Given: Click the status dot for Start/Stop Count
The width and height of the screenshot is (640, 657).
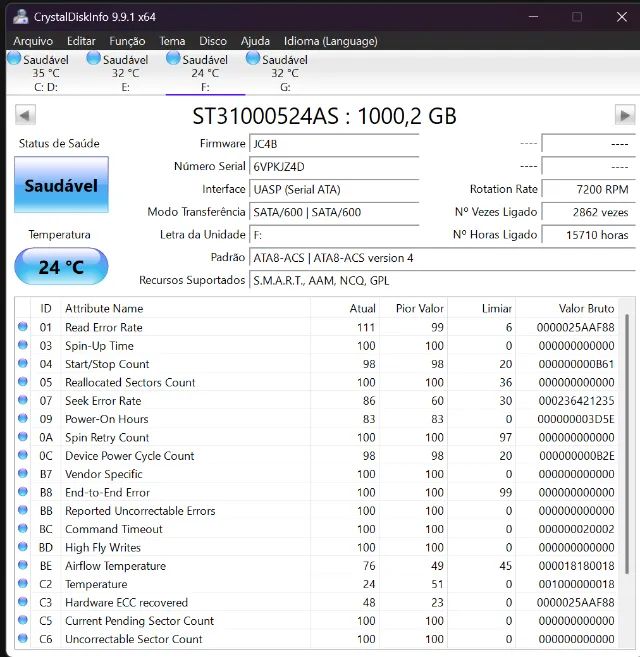Looking at the screenshot, I should pyautogui.click(x=23, y=363).
